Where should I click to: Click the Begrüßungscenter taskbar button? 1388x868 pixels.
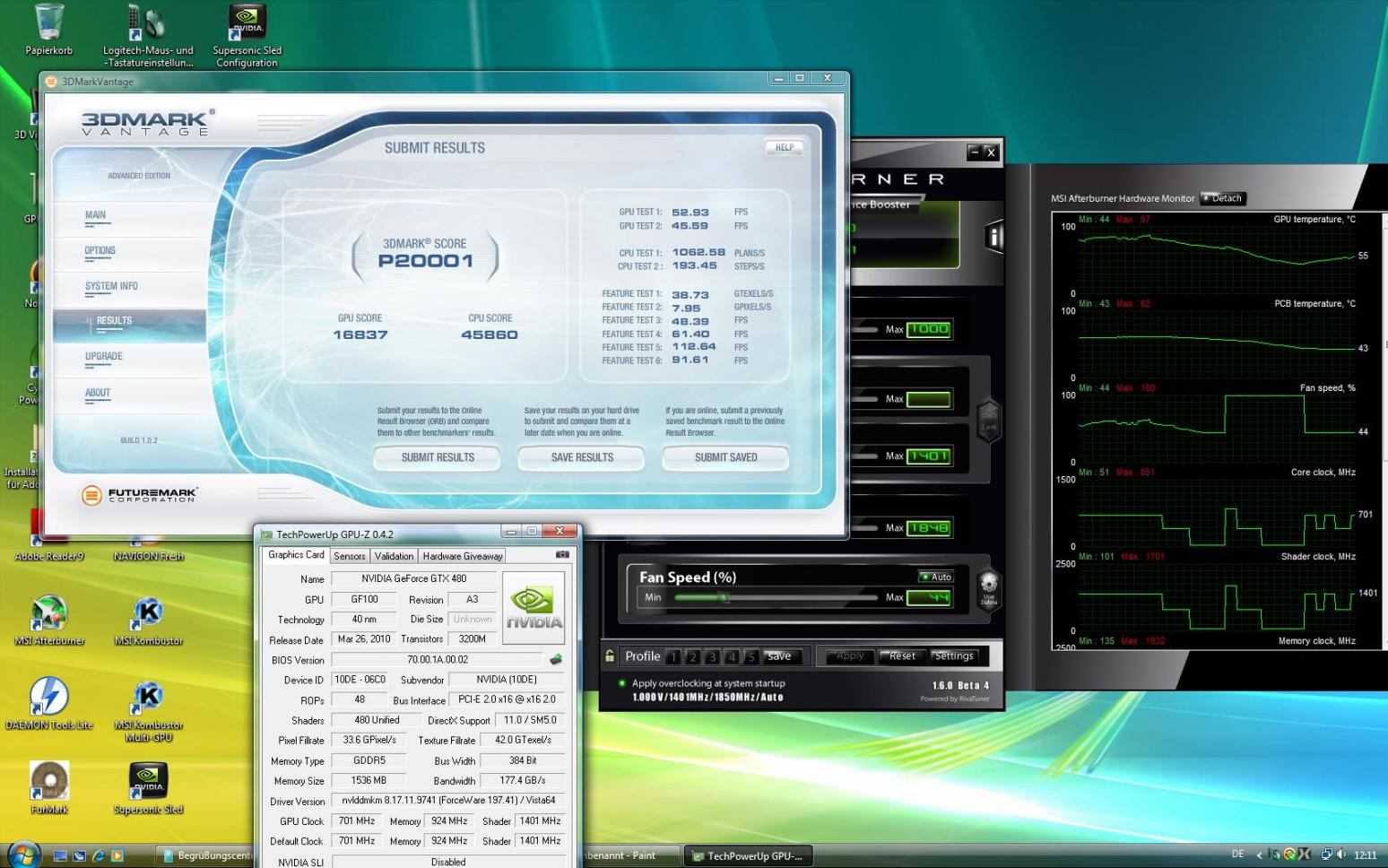pos(204,855)
